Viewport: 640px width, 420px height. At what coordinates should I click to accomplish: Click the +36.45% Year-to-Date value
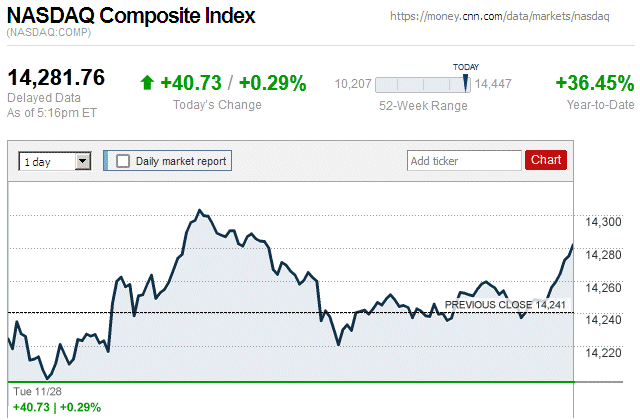(x=594, y=83)
